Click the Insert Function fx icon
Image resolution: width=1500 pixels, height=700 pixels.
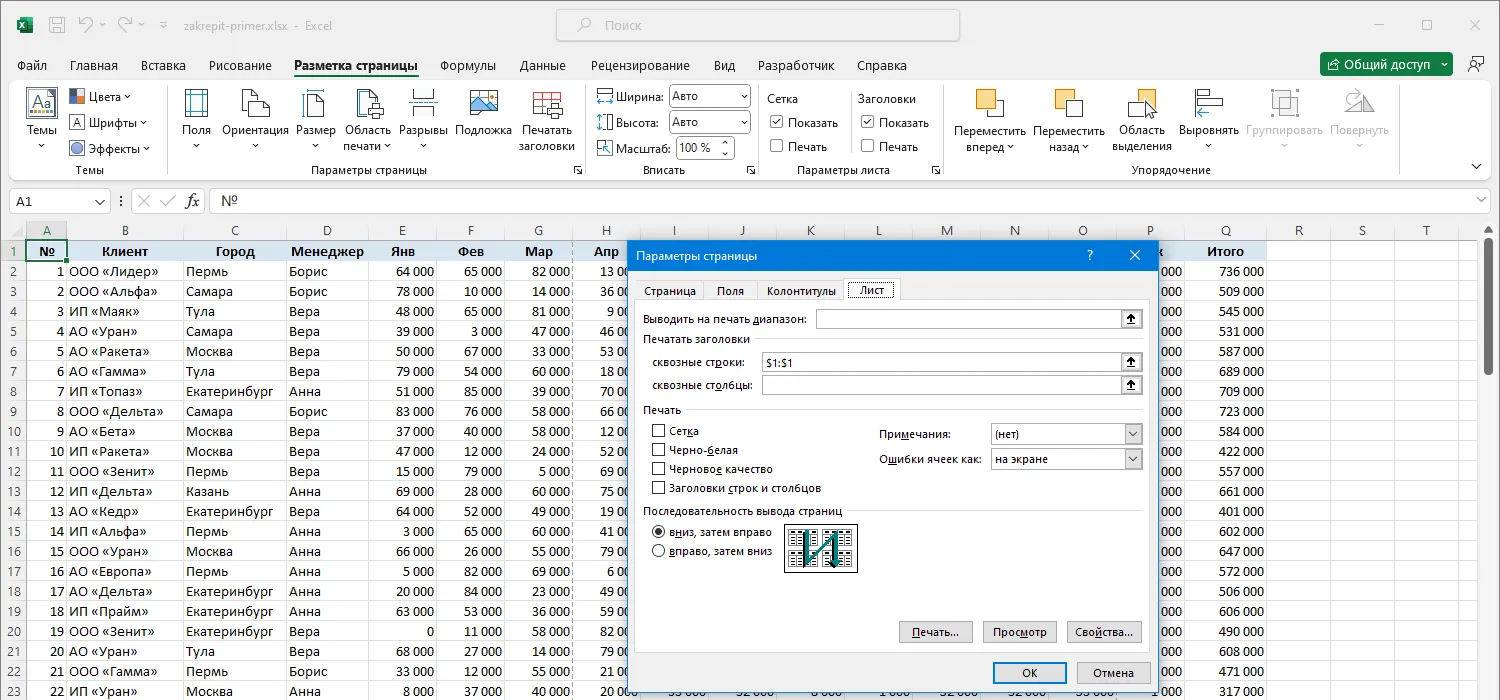193,201
